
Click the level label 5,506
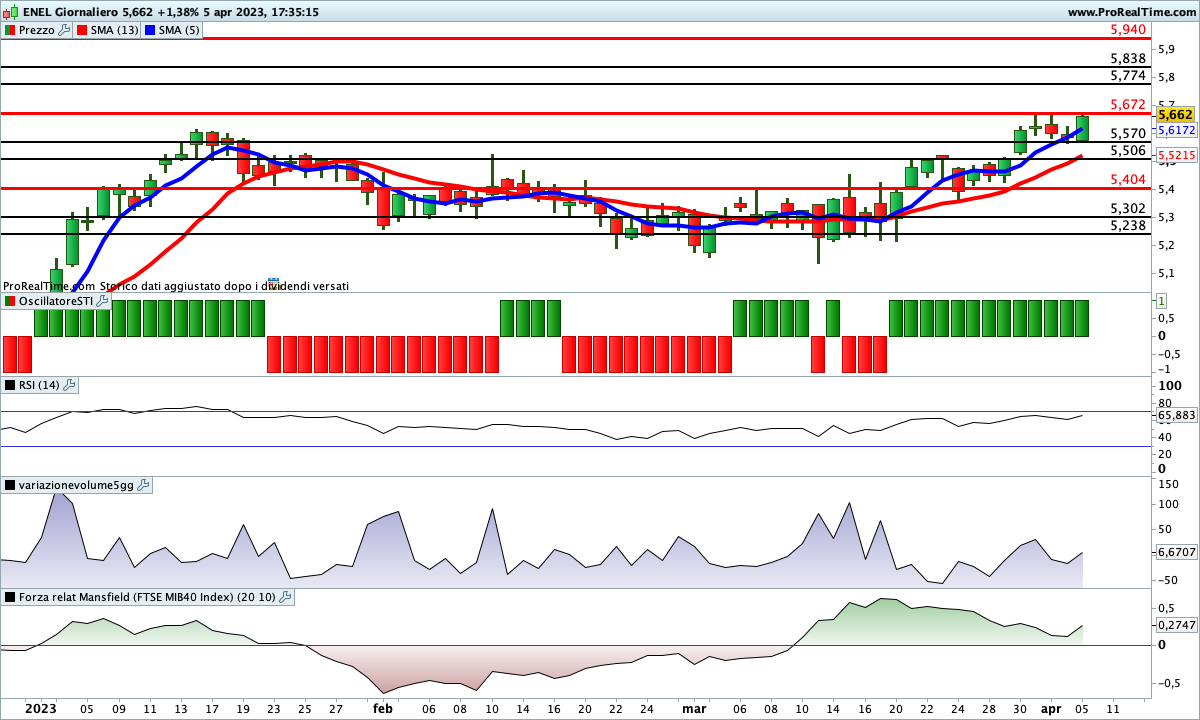coord(1128,150)
